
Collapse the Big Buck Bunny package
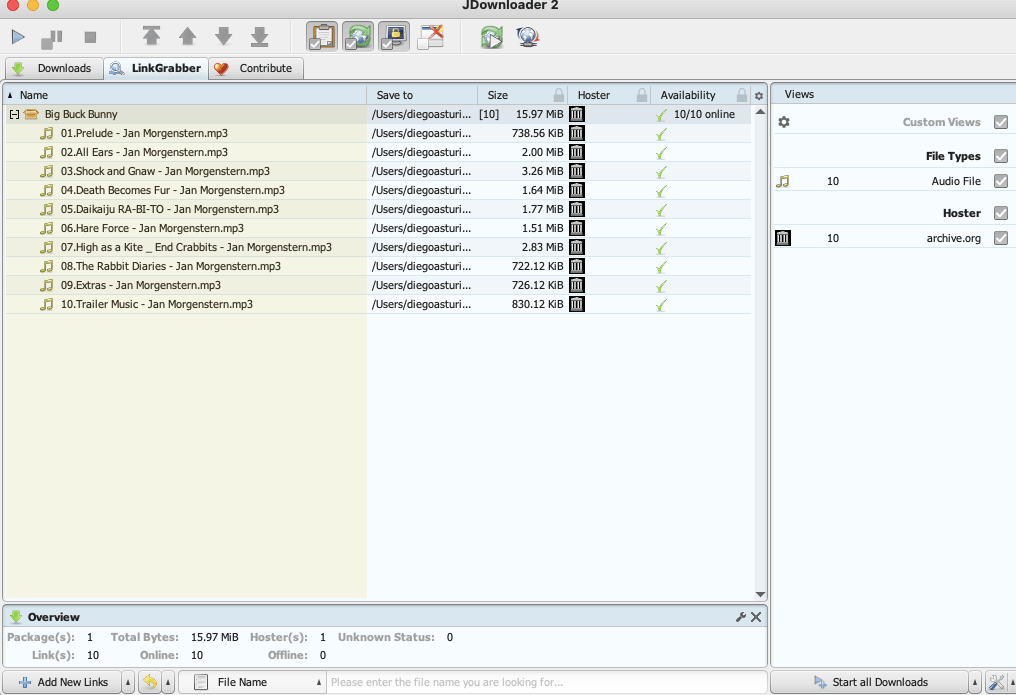tap(14, 114)
